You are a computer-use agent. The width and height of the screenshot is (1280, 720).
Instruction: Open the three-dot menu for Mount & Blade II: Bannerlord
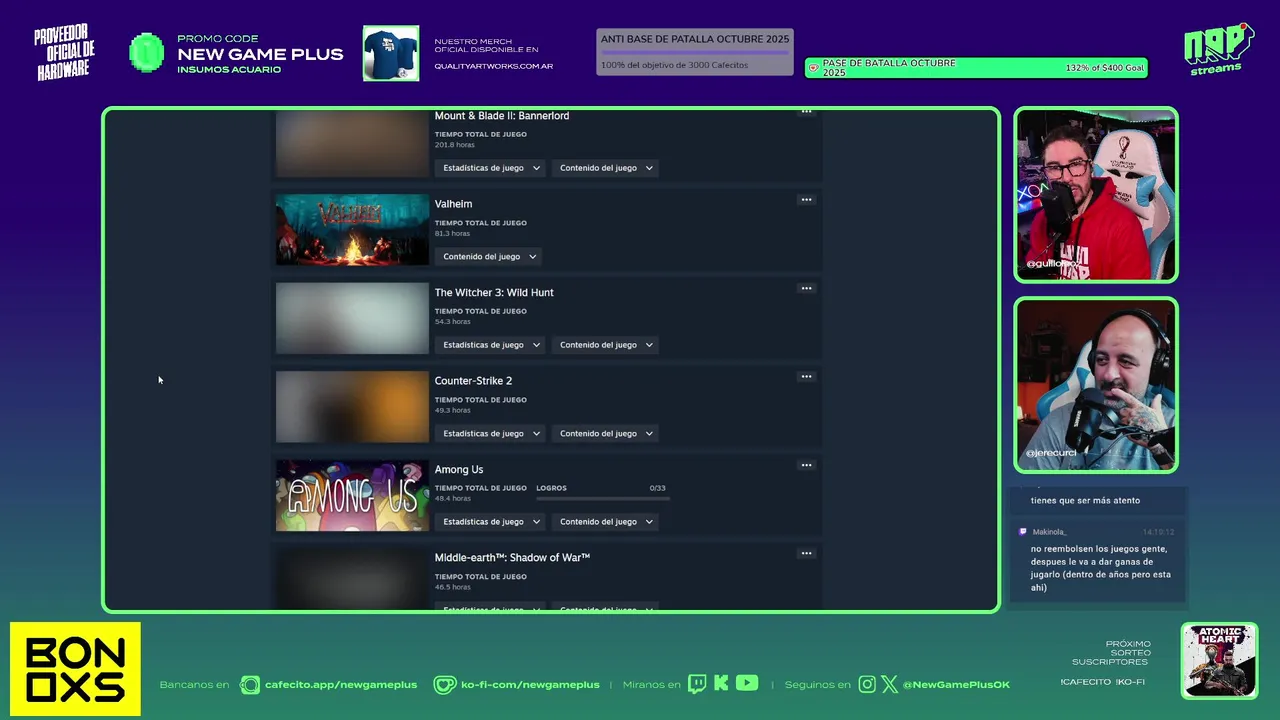pyautogui.click(x=806, y=112)
